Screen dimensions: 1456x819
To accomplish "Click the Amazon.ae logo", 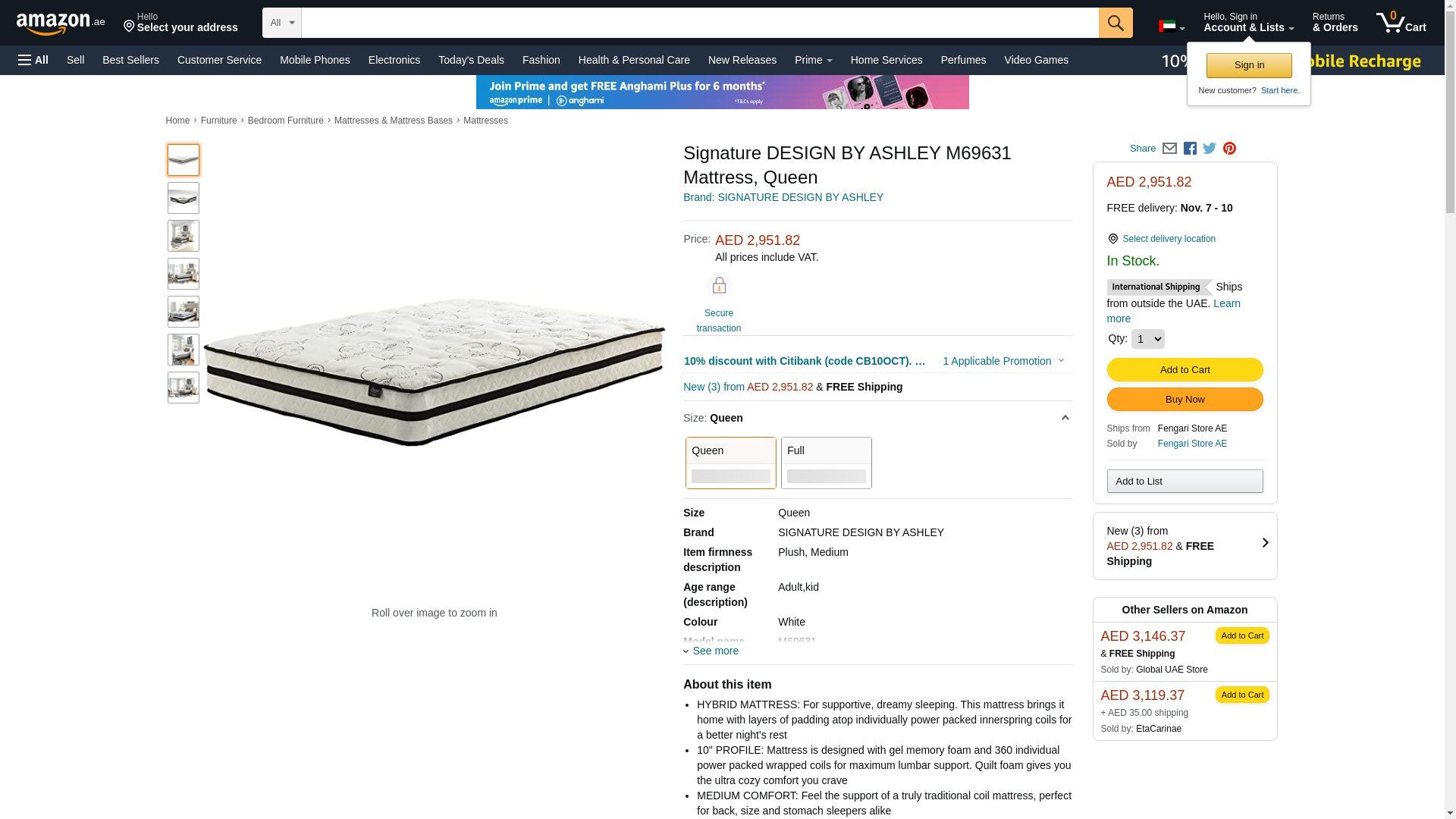I will coord(61,23).
